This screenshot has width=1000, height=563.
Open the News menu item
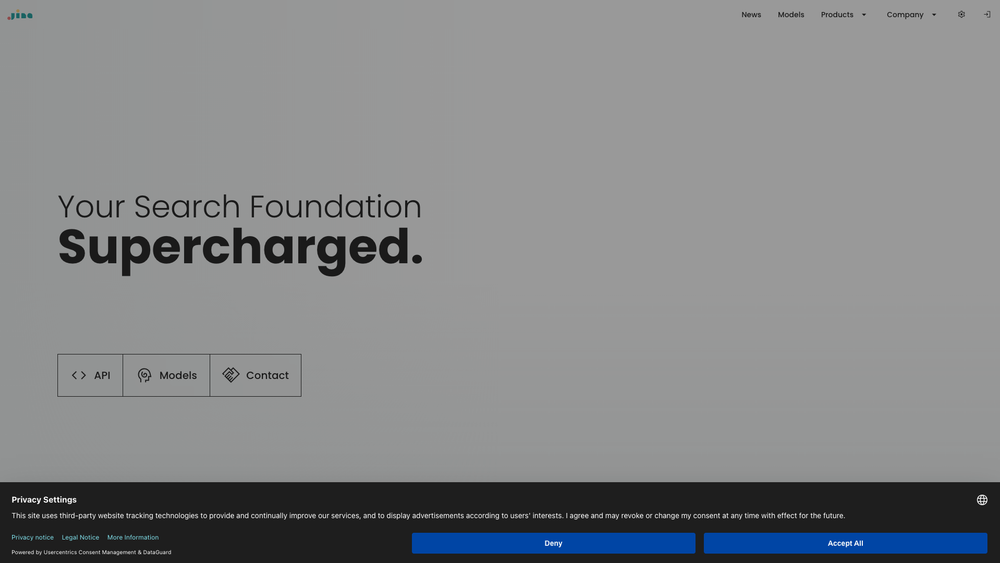tap(751, 15)
